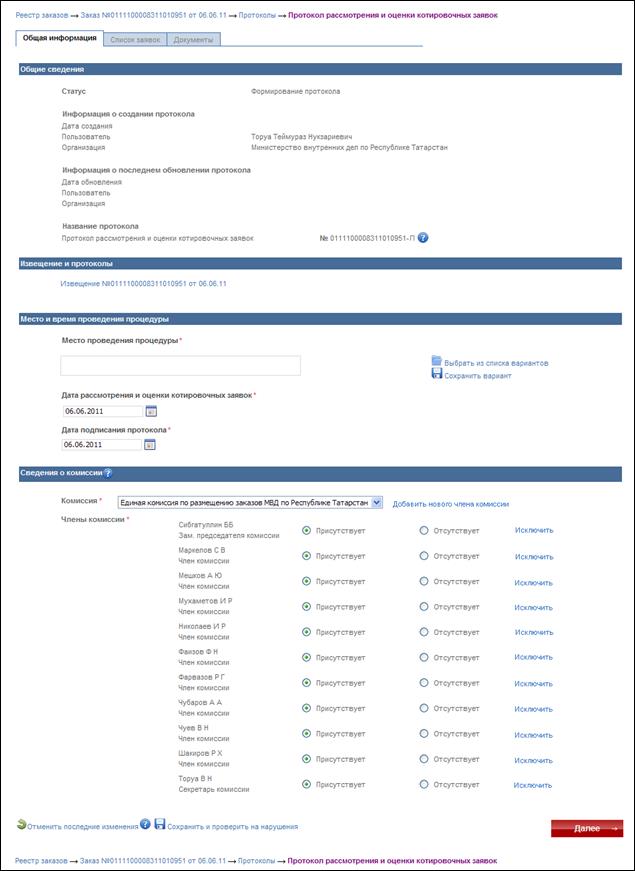This screenshot has height=871, width=635.
Task: Click help icon in Сведения о комиссии header
Action: tap(108, 473)
